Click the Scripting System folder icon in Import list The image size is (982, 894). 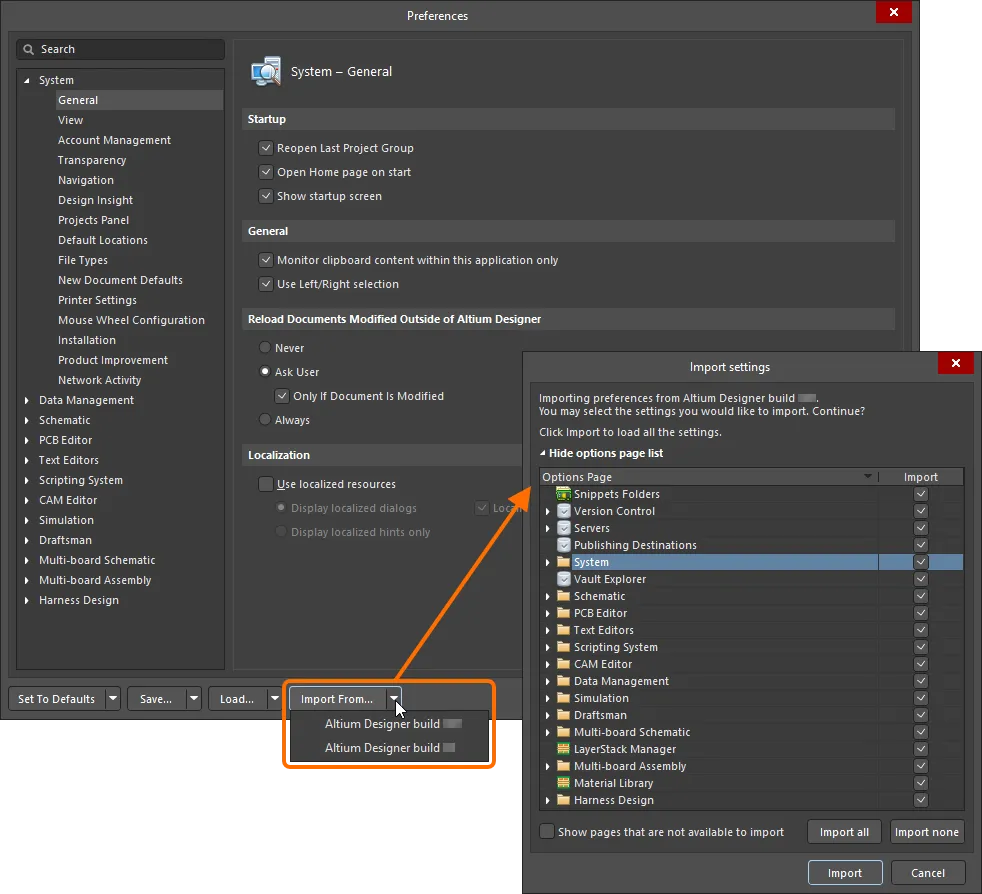[563, 646]
